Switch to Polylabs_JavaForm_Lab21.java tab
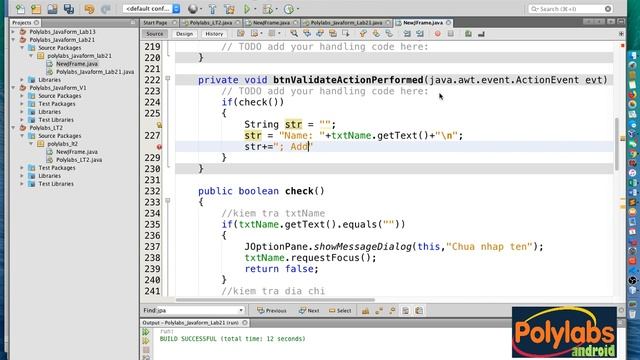Screen dimensions: 640x360 pyautogui.click(x=346, y=22)
